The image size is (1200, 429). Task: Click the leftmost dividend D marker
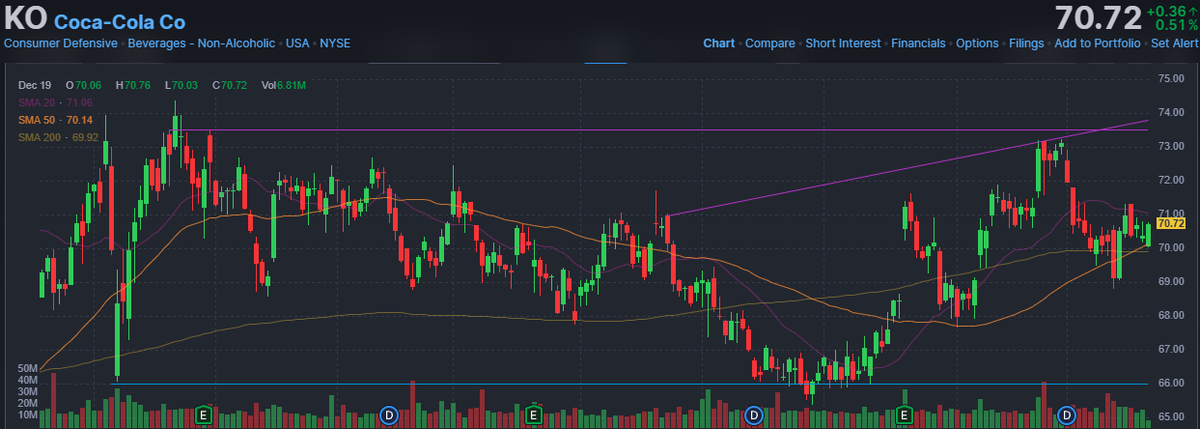pos(390,413)
